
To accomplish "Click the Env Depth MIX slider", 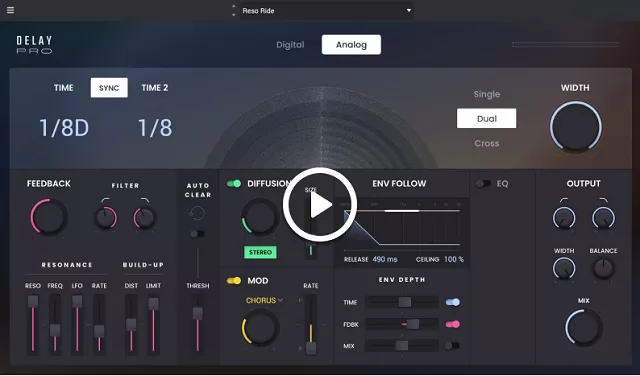I will click(402, 346).
